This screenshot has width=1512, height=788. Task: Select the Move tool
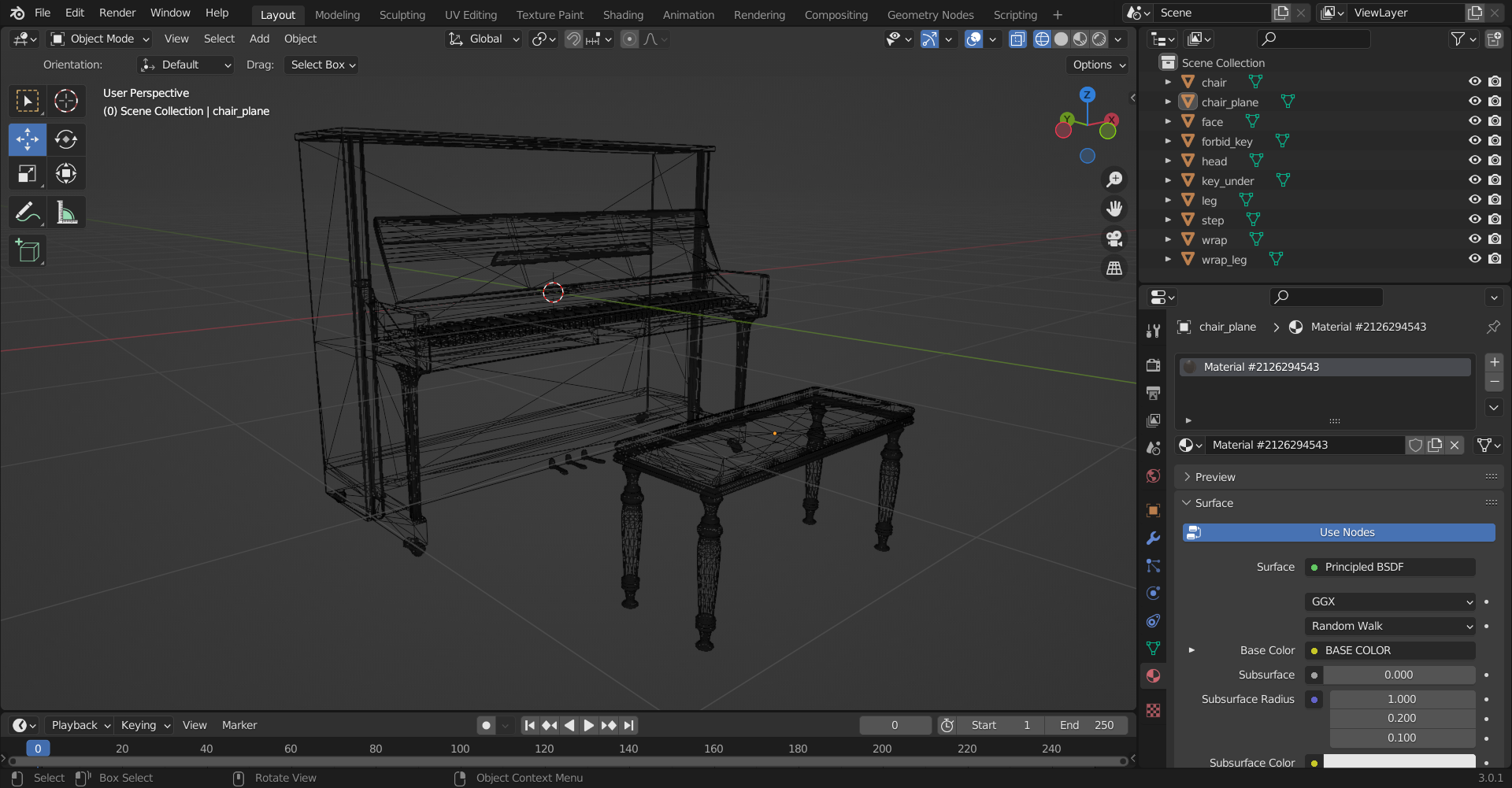[x=27, y=139]
